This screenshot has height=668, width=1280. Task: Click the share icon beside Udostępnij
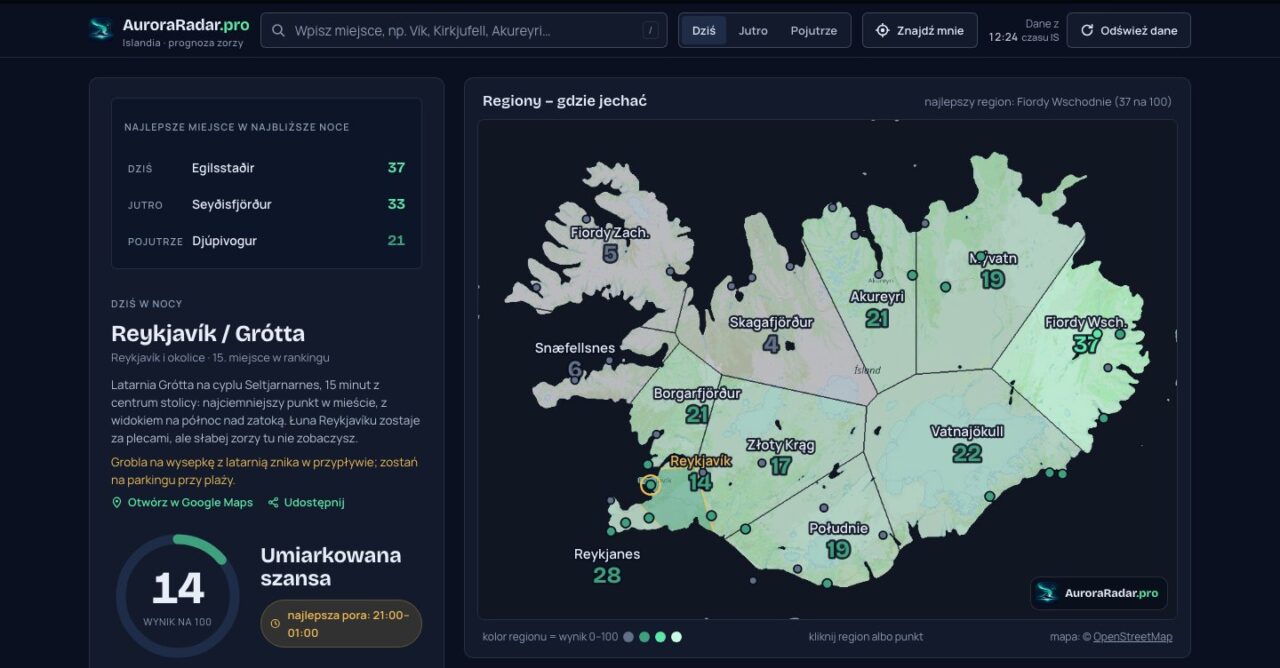[x=273, y=503]
